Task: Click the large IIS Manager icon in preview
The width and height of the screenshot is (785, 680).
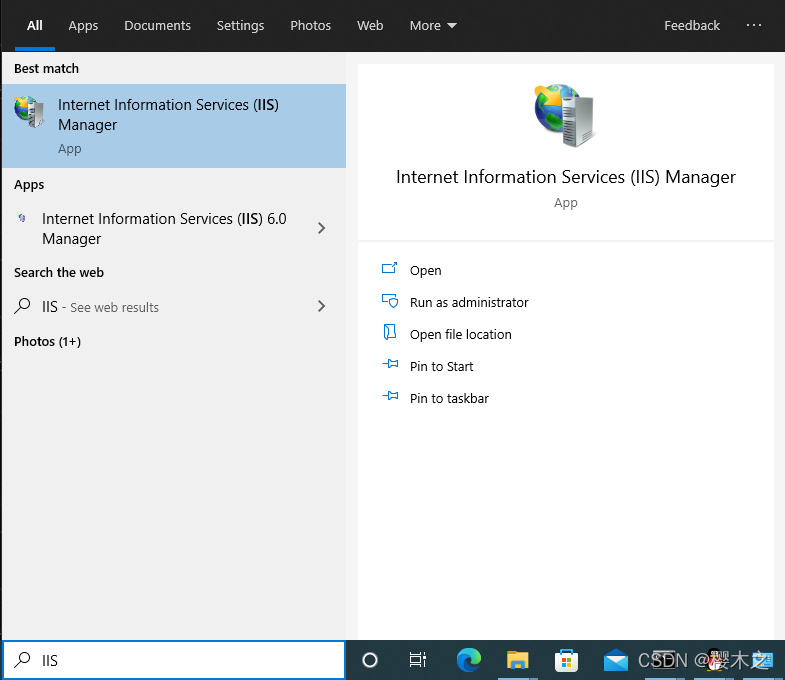Action: [565, 115]
